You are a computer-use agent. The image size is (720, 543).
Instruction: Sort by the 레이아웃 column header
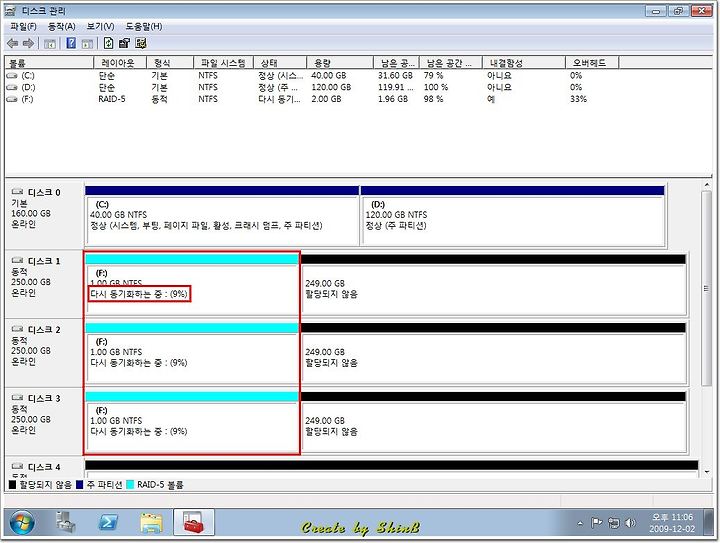coord(120,63)
